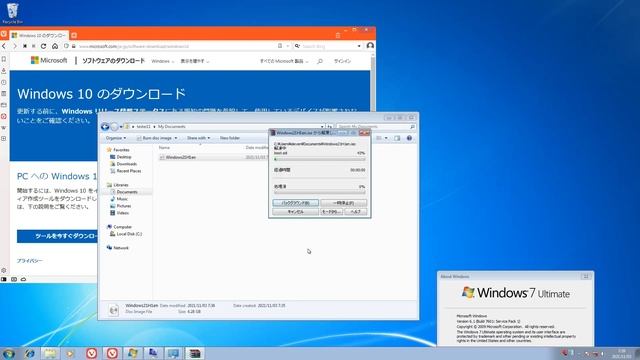Open browser settings gear at sidebar bottom
Image resolution: width=640 pixels, height=360 pixels.
click(4, 270)
